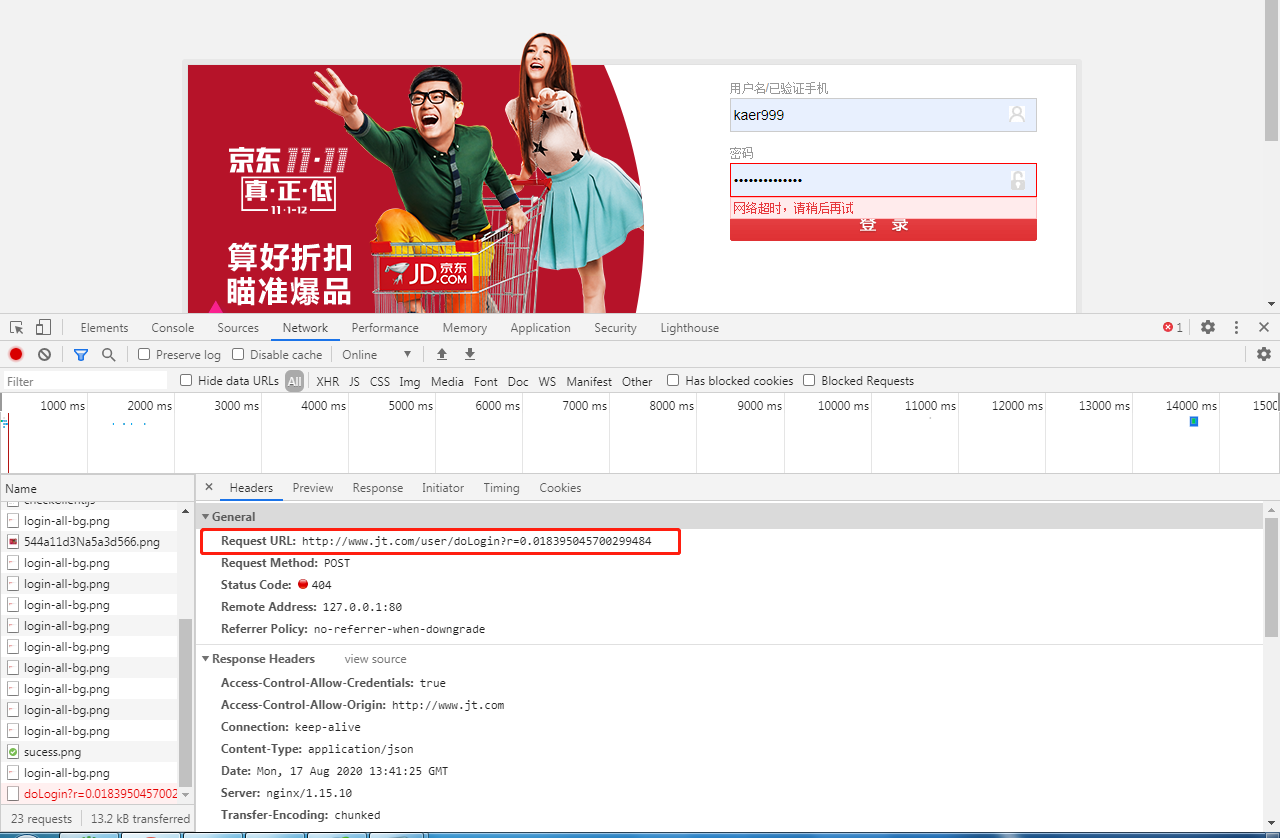Close the request details pane
This screenshot has height=838, width=1280.
click(x=209, y=487)
